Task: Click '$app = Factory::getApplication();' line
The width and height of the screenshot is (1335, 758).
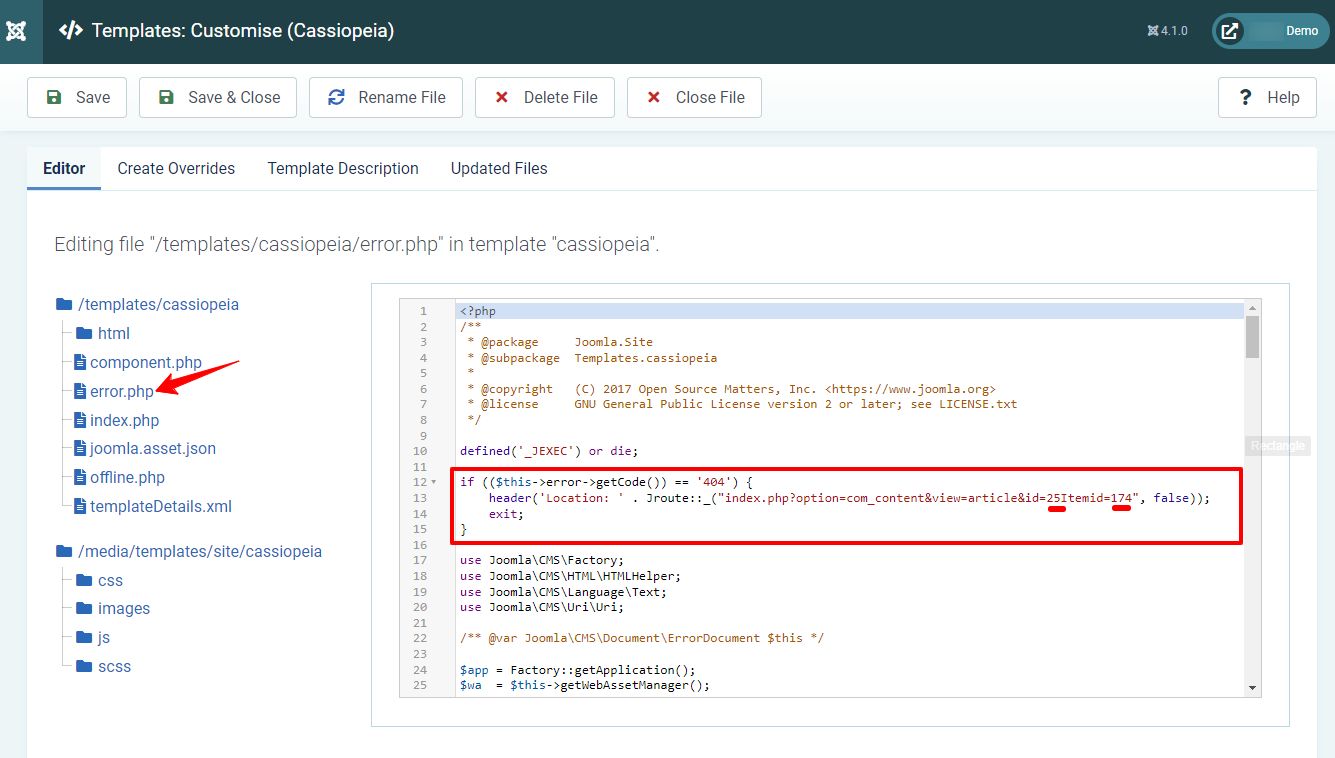Action: tap(577, 669)
